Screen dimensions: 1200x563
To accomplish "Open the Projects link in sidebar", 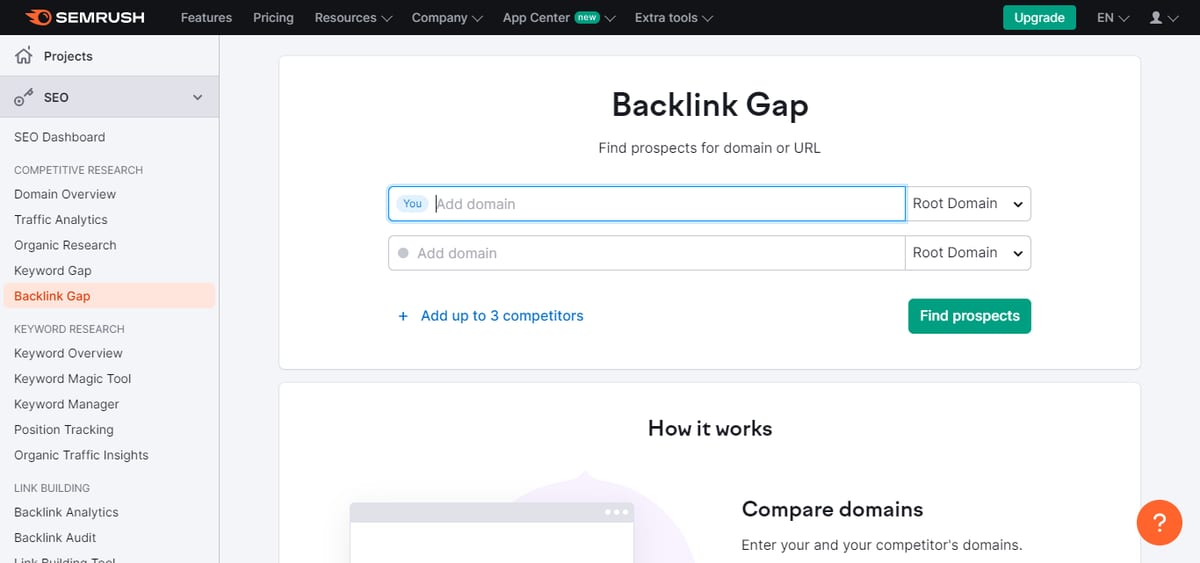I will (x=68, y=56).
